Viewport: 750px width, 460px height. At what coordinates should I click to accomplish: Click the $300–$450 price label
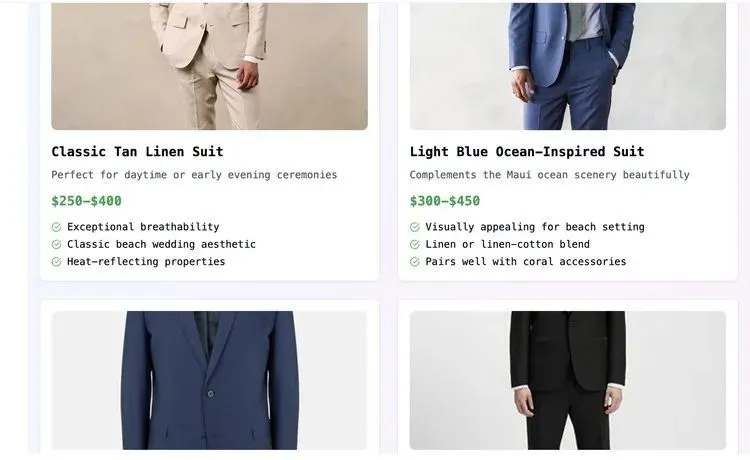(x=444, y=201)
